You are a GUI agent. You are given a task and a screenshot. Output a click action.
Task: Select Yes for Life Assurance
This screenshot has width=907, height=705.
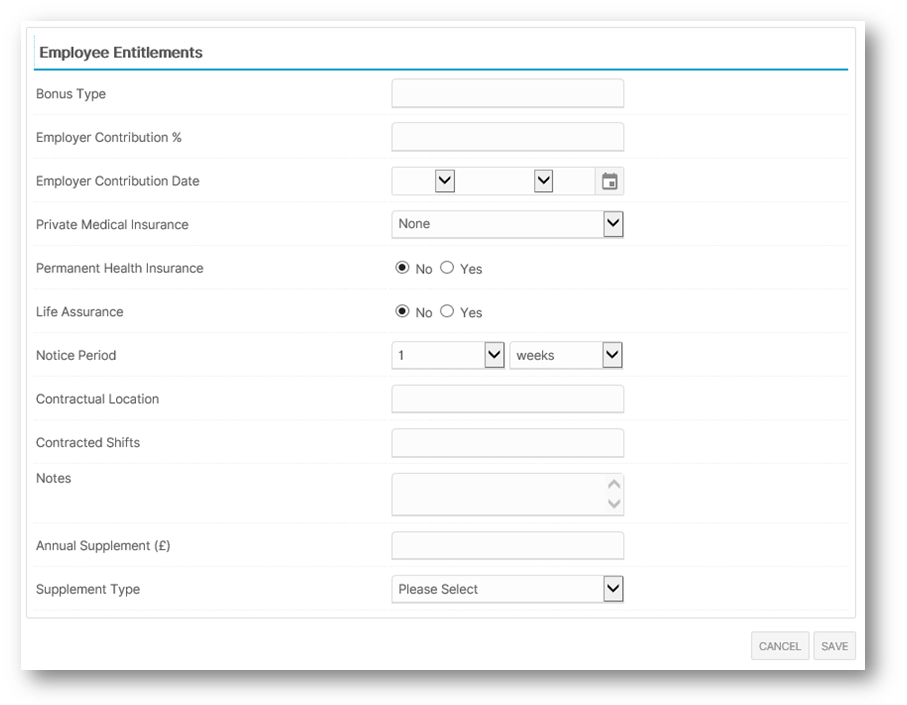pos(447,311)
